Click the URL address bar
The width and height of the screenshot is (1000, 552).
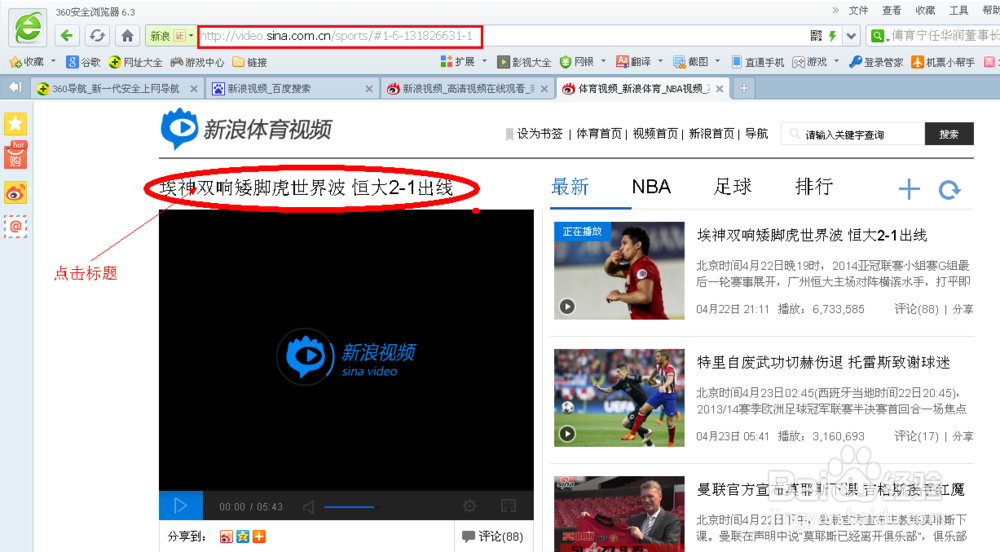coord(340,36)
